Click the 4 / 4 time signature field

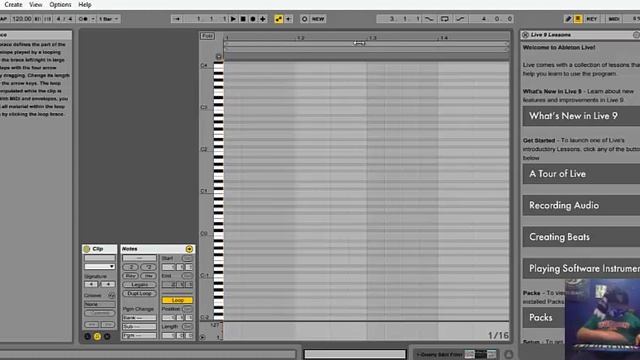[x=64, y=19]
